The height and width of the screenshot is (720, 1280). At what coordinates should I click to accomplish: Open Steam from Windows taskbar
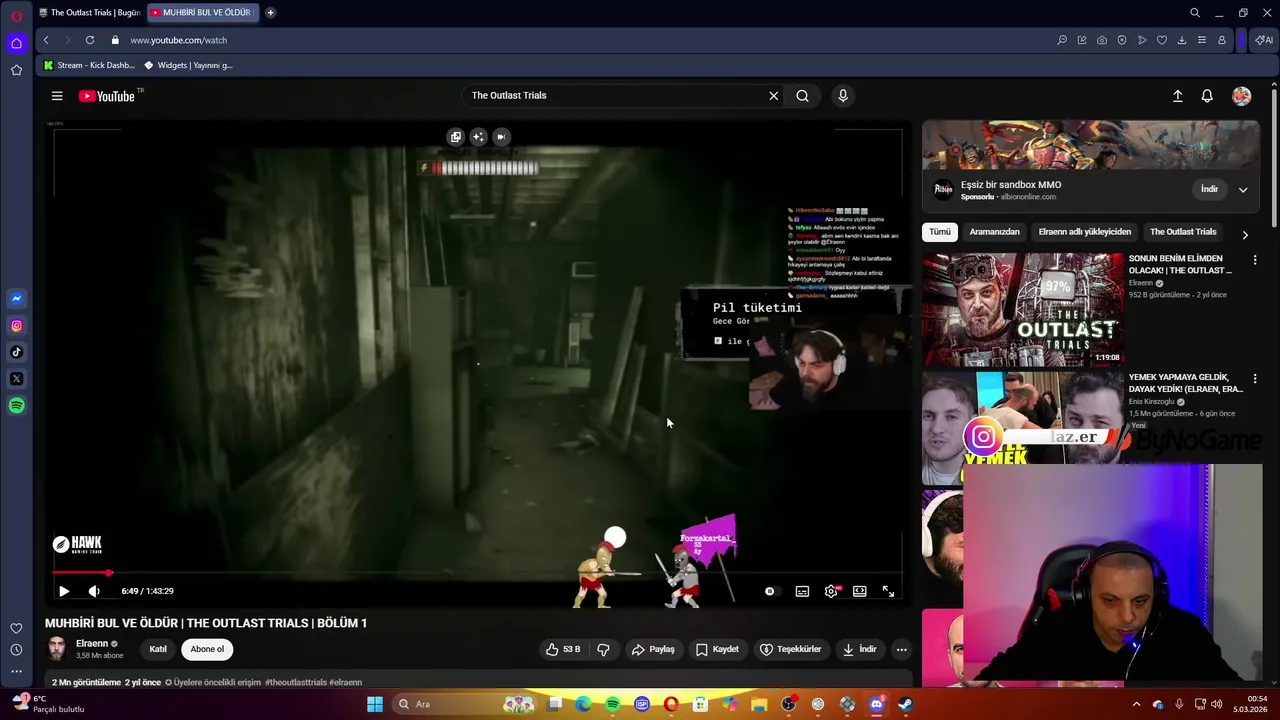(x=905, y=704)
